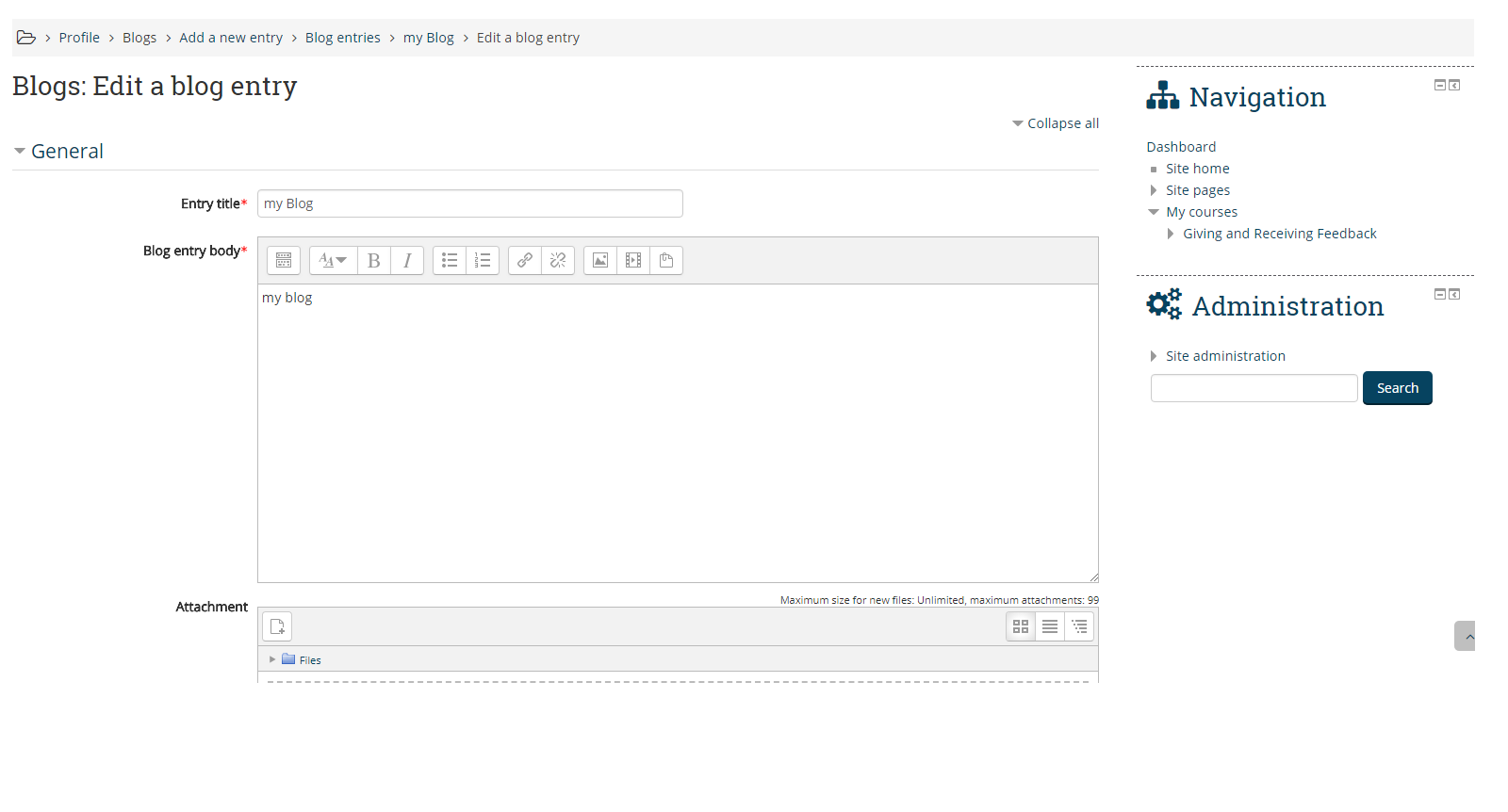Switch attachments to icon grid view

pos(1021,626)
